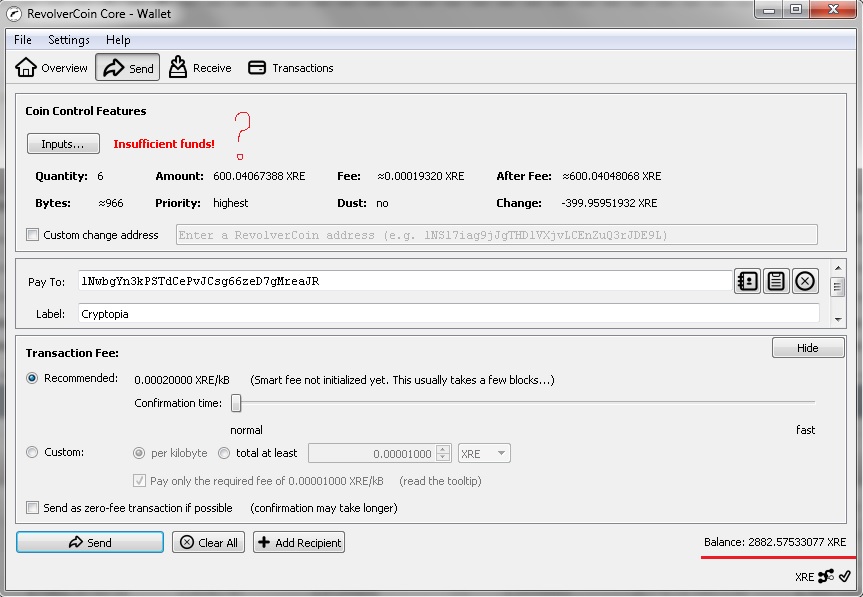Screen dimensions: 863x597
Task: Choose the total at least radio option
Action: click(223, 453)
